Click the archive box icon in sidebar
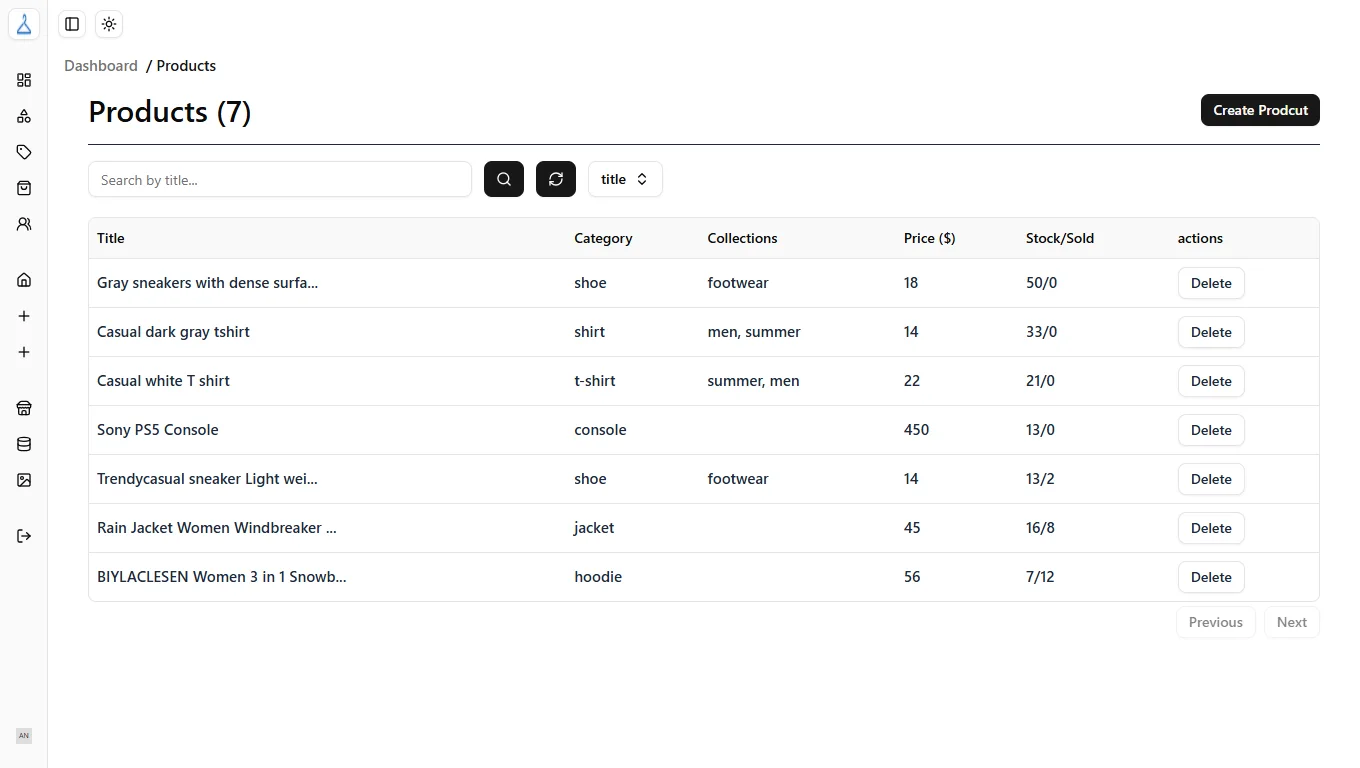 coord(24,408)
